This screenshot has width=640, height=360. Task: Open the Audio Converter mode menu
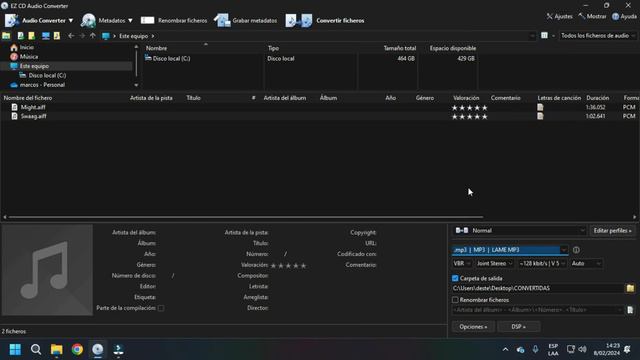coord(39,20)
